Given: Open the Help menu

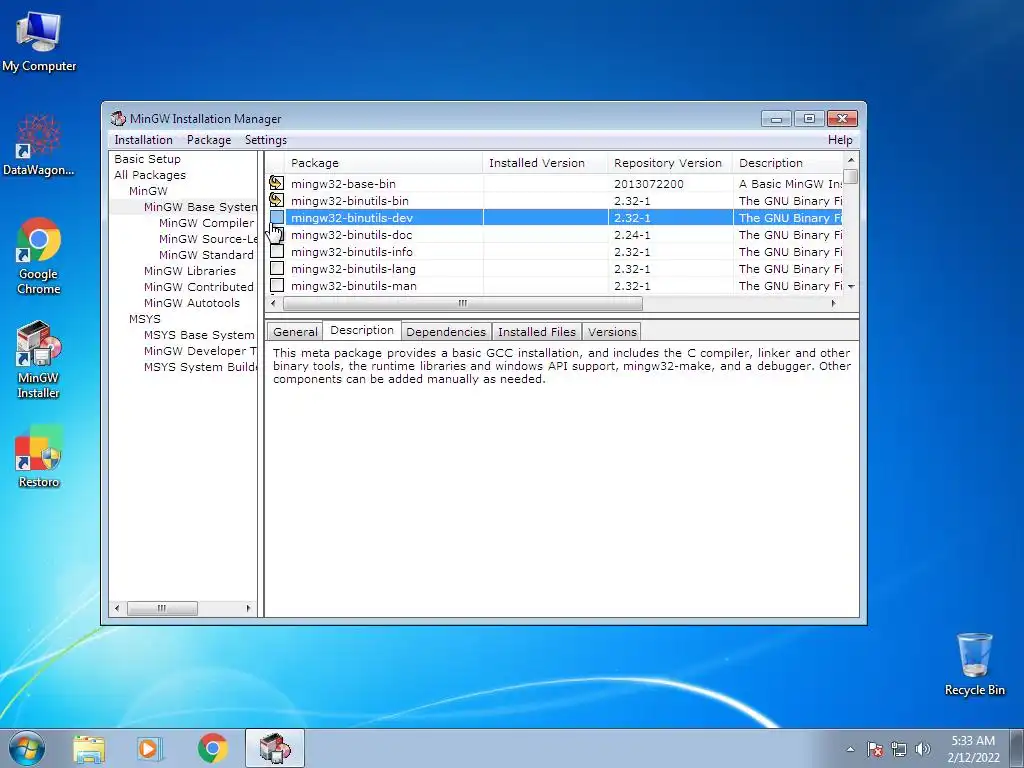Looking at the screenshot, I should click(x=840, y=140).
